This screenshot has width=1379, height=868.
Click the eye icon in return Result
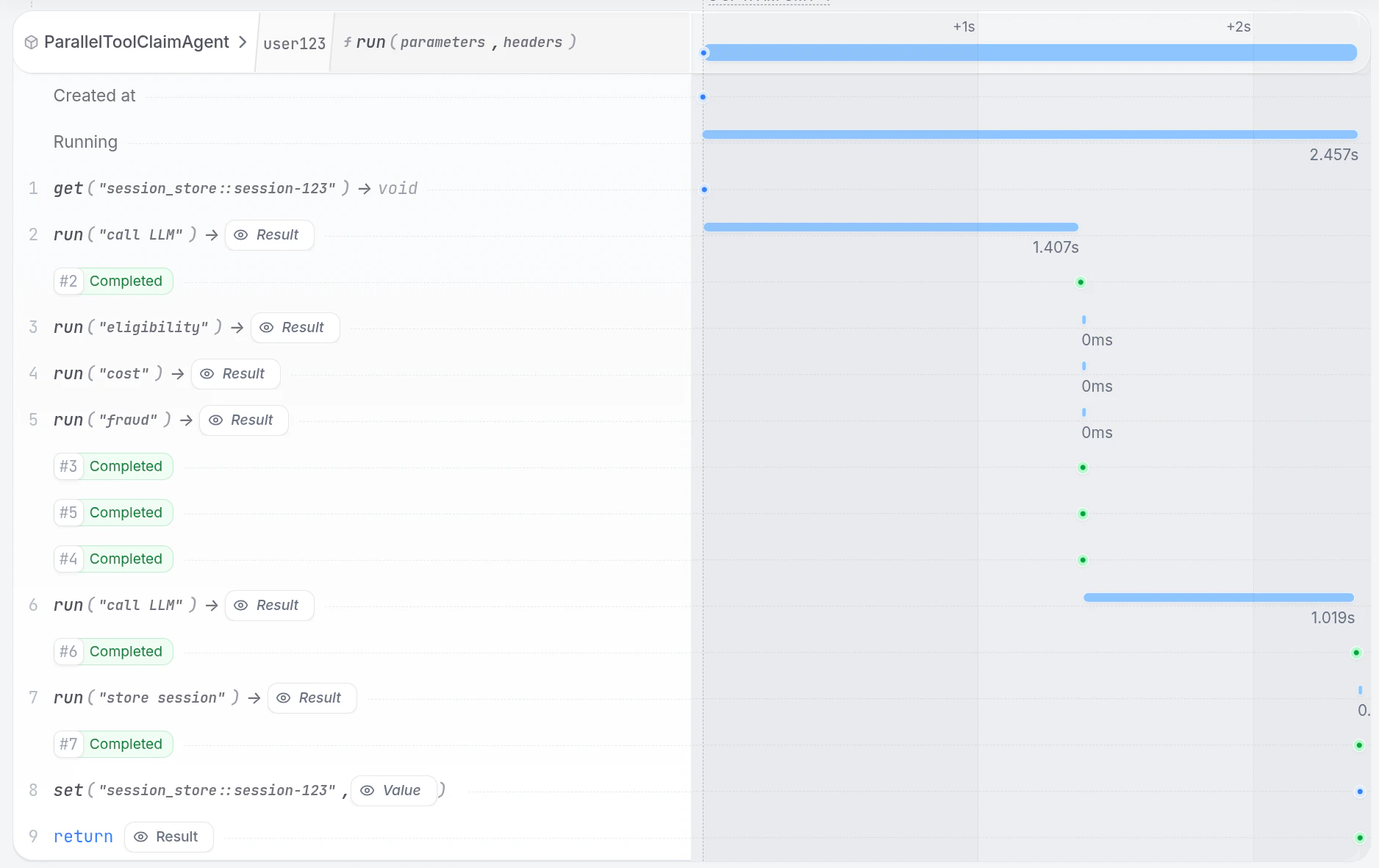[x=140, y=837]
